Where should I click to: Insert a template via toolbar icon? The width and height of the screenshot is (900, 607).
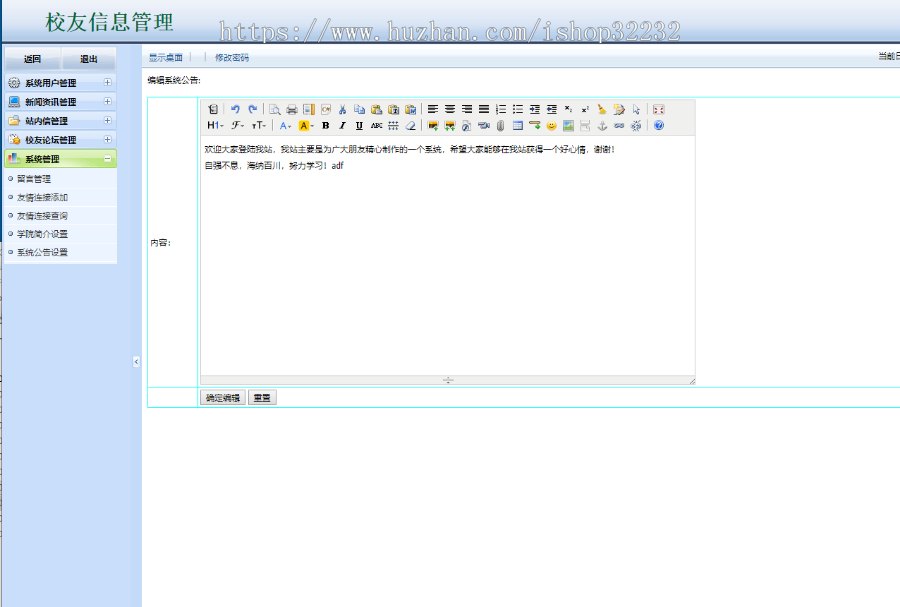(x=309, y=109)
